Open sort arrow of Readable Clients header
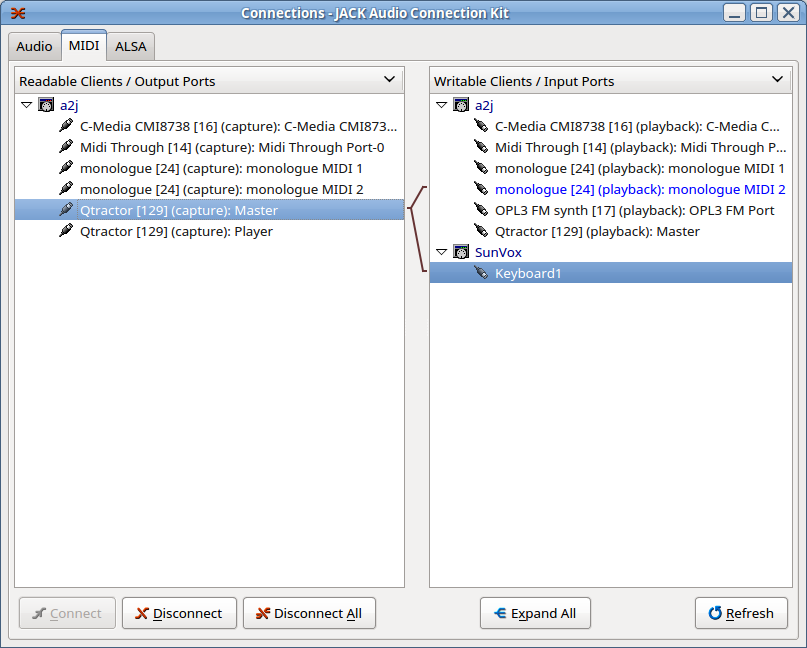 390,79
